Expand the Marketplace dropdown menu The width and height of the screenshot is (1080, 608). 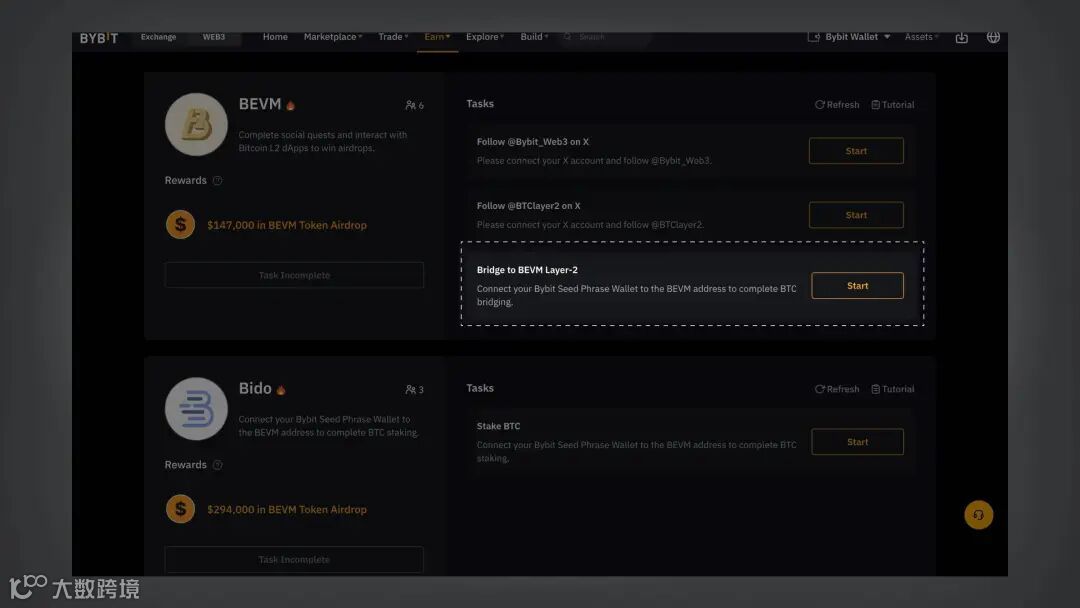333,37
